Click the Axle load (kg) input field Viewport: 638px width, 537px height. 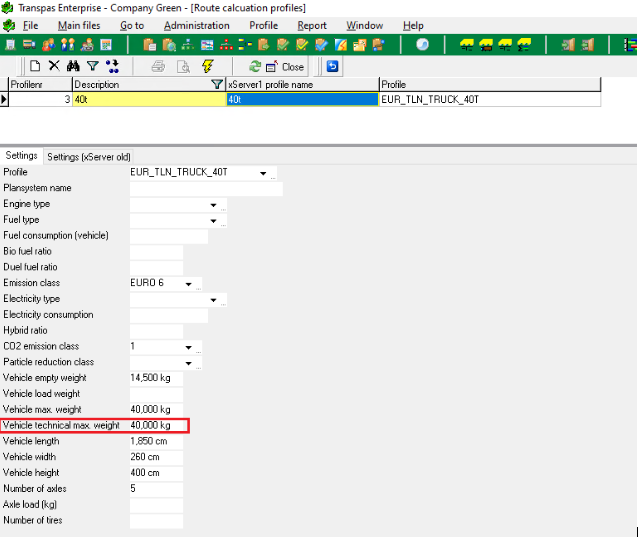[156, 504]
